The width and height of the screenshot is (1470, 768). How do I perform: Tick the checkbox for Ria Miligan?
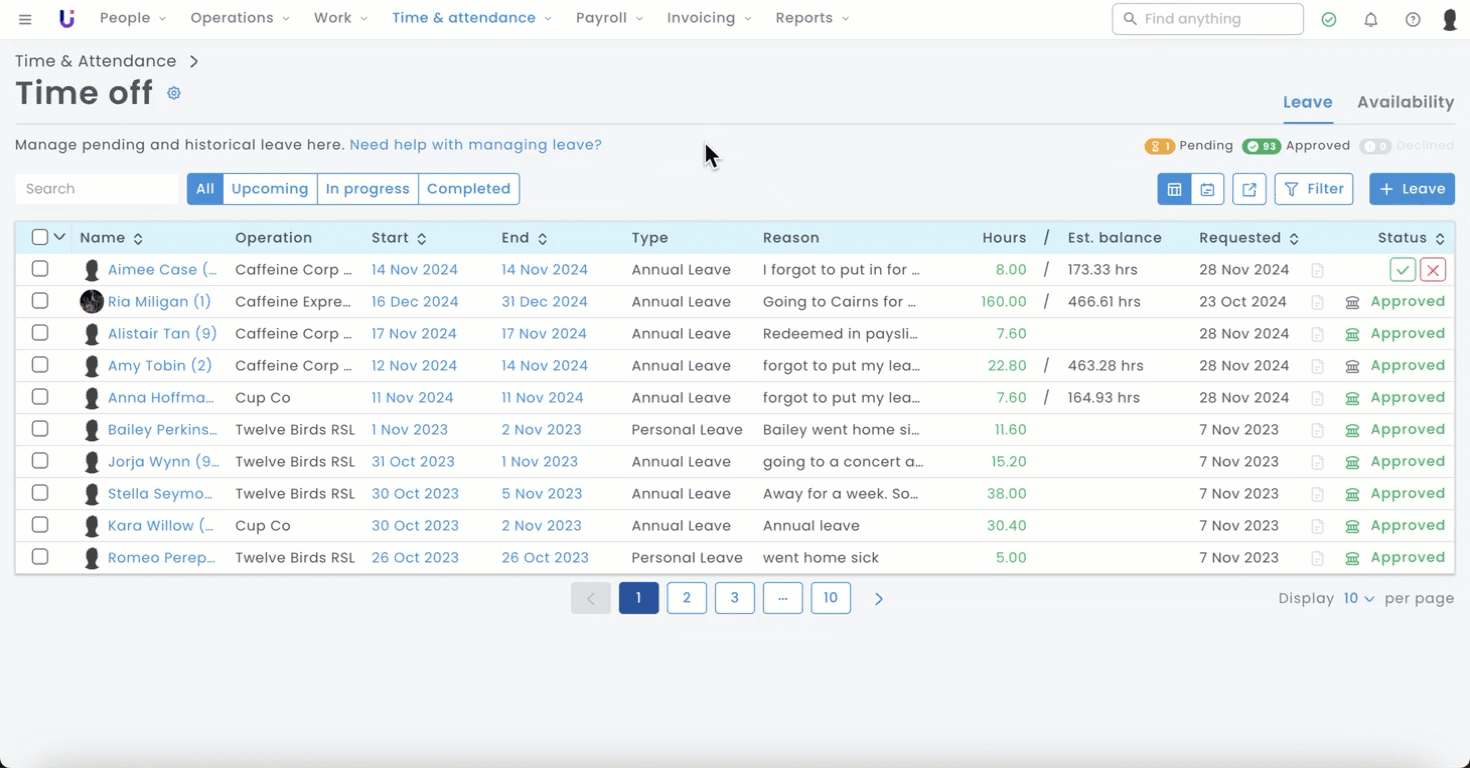click(x=40, y=301)
